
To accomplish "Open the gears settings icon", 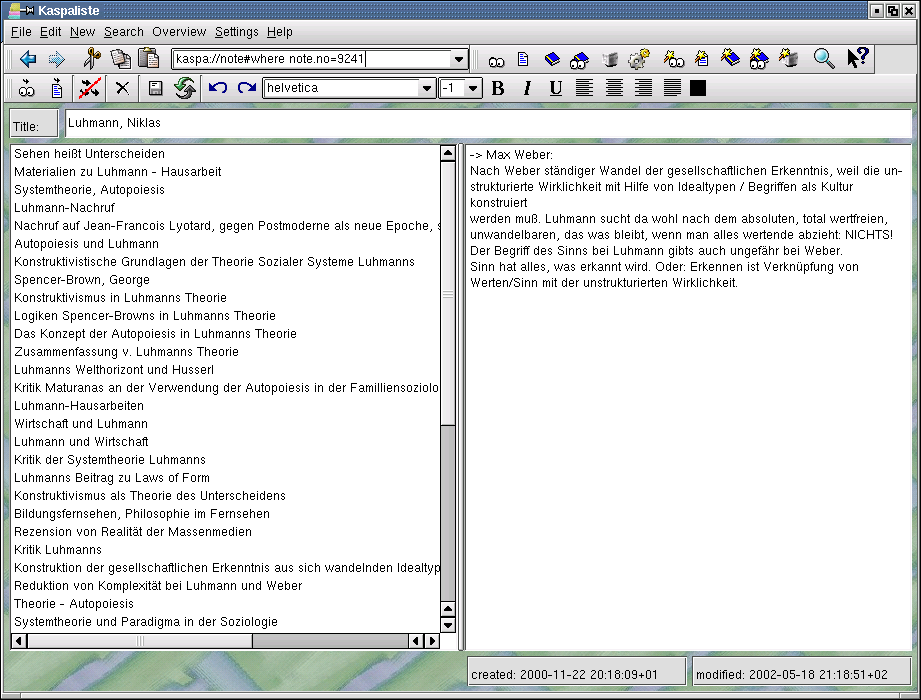I will tap(638, 59).
